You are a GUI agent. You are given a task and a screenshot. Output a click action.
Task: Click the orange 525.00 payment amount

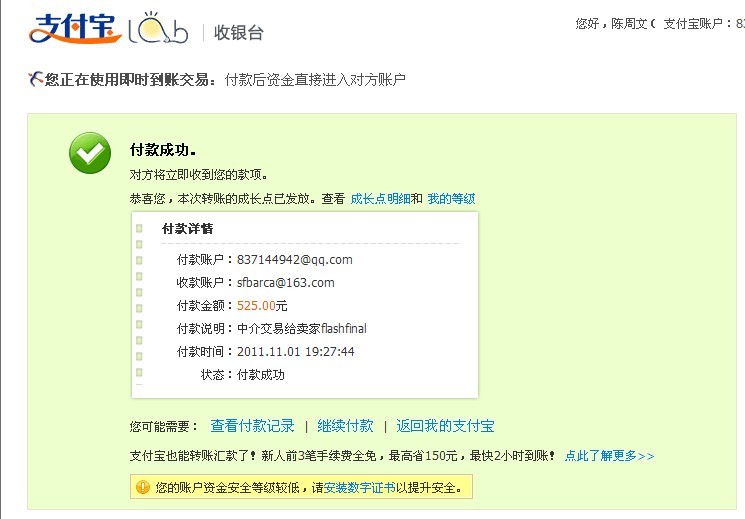(255, 306)
